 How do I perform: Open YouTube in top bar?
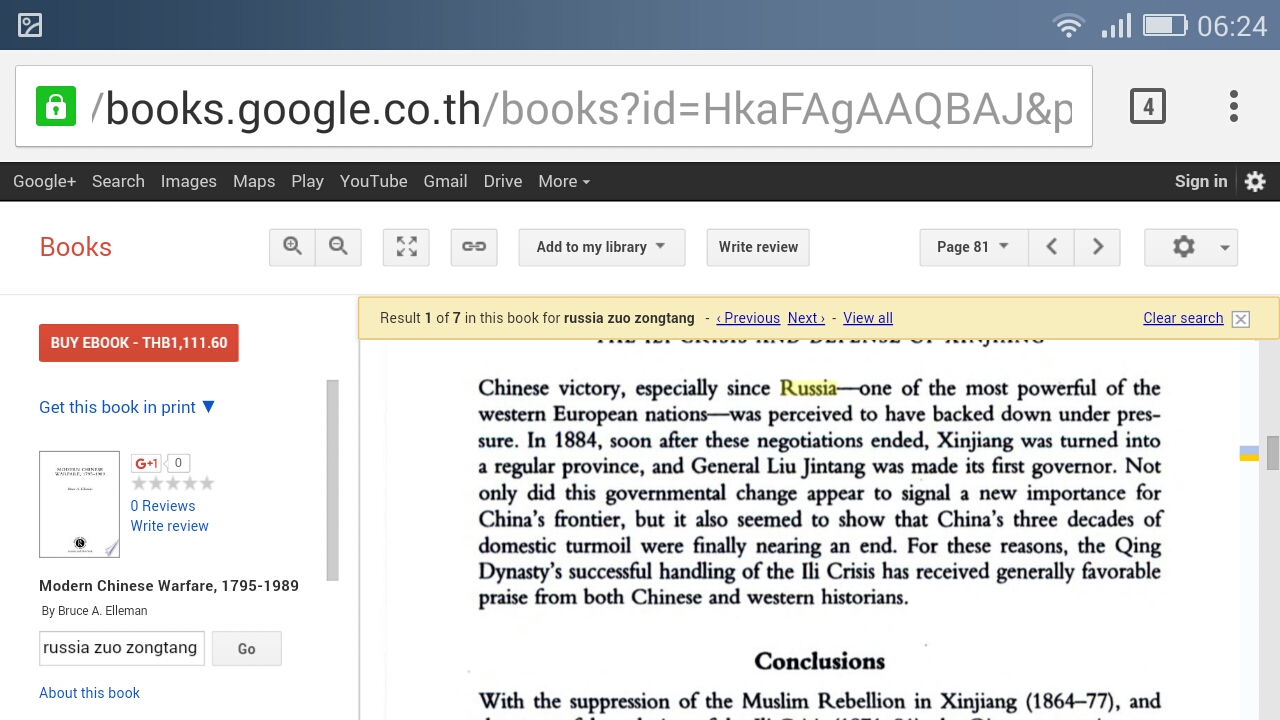(x=373, y=181)
